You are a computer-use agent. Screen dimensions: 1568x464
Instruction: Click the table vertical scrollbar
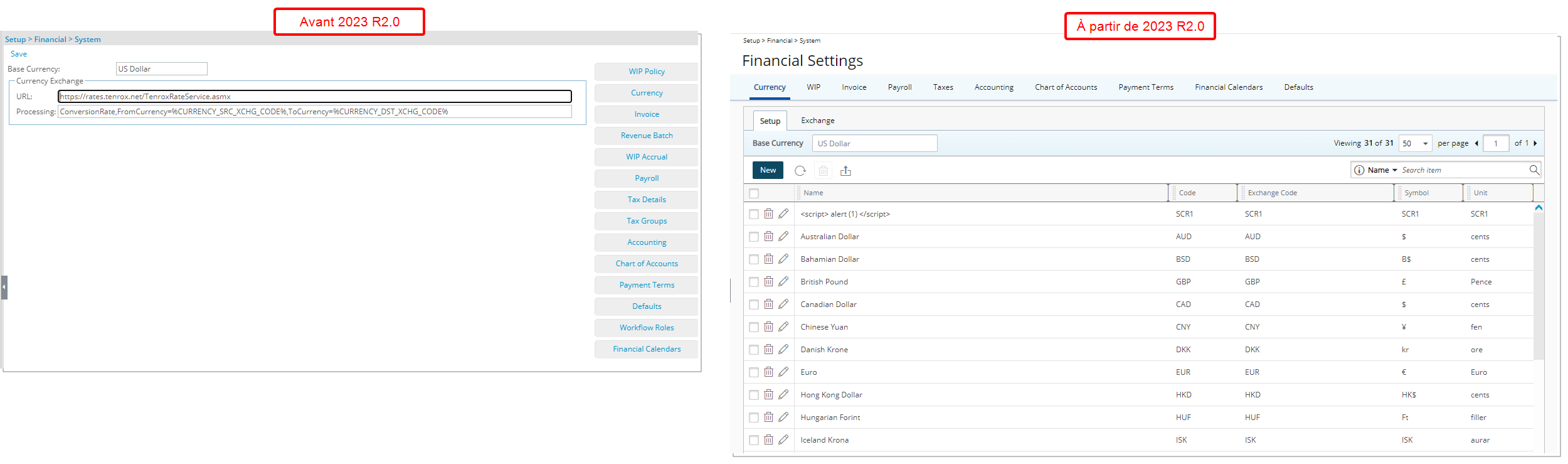[1539, 286]
